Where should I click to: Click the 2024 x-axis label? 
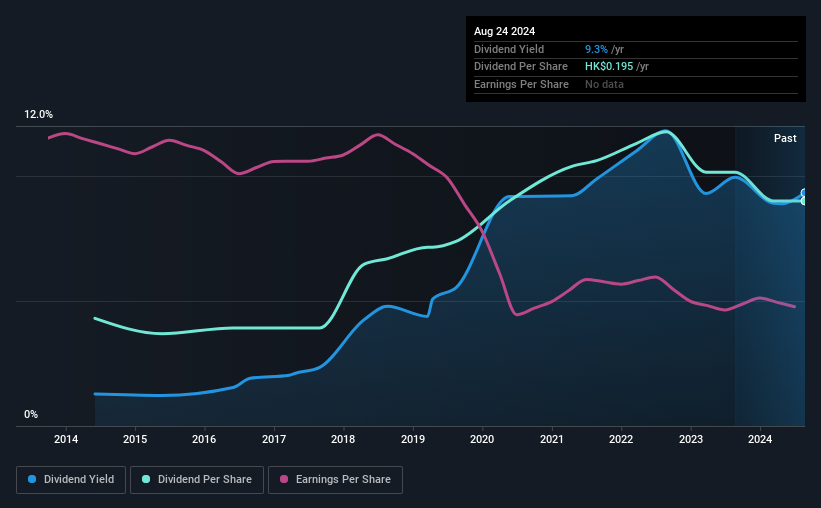(760, 439)
